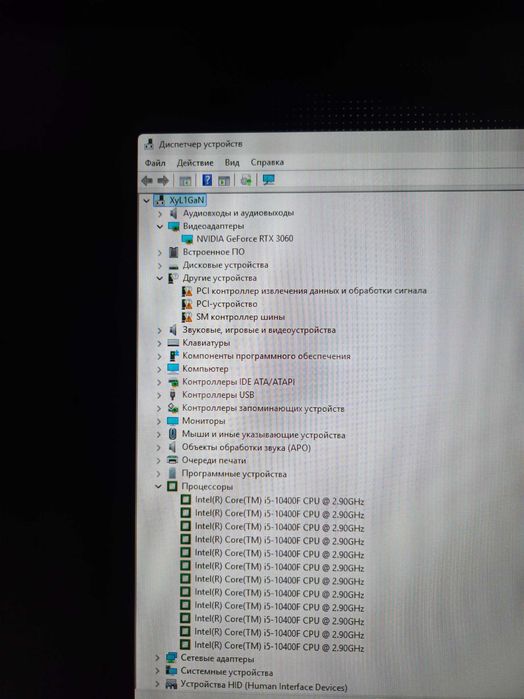This screenshot has height=699, width=524.
Task: Select Мыши и иные указывающие устройства
Action: (x=264, y=435)
